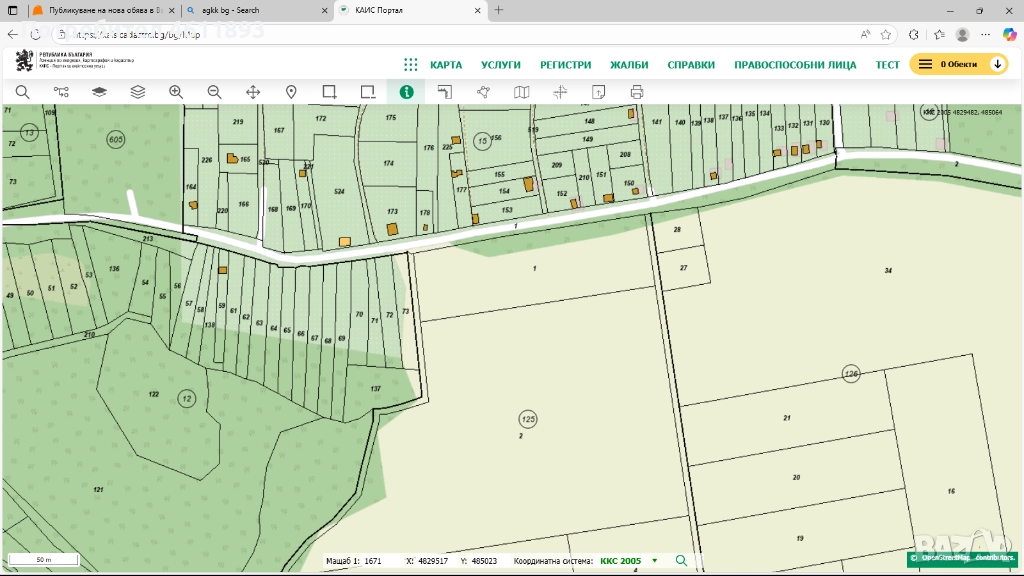Open the folded map icon tool
Image resolution: width=1024 pixels, height=576 pixels.
[x=521, y=92]
